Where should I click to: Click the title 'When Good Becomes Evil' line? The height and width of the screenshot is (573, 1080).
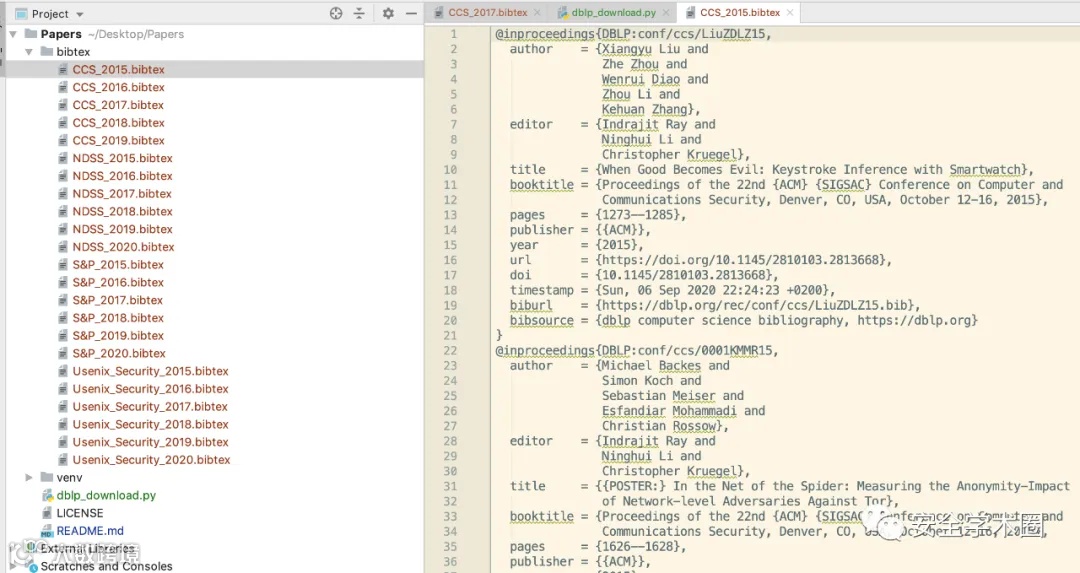pos(771,169)
